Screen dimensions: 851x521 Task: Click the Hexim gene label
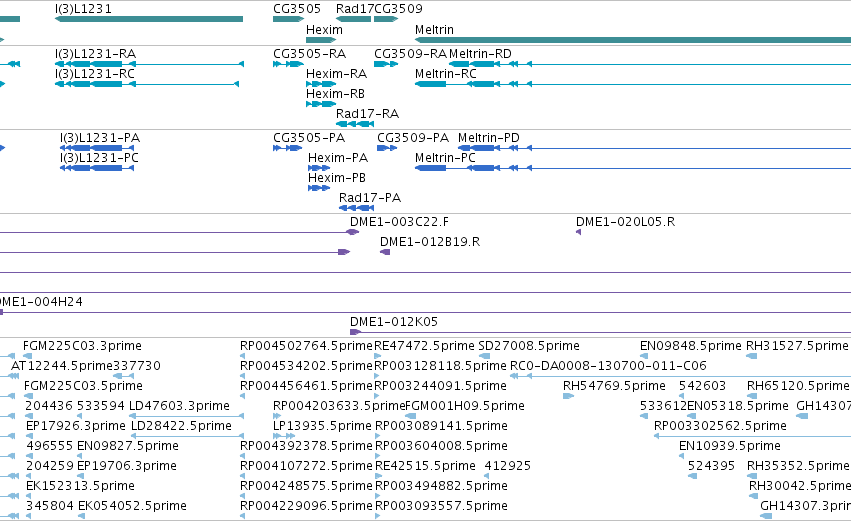pyautogui.click(x=325, y=30)
